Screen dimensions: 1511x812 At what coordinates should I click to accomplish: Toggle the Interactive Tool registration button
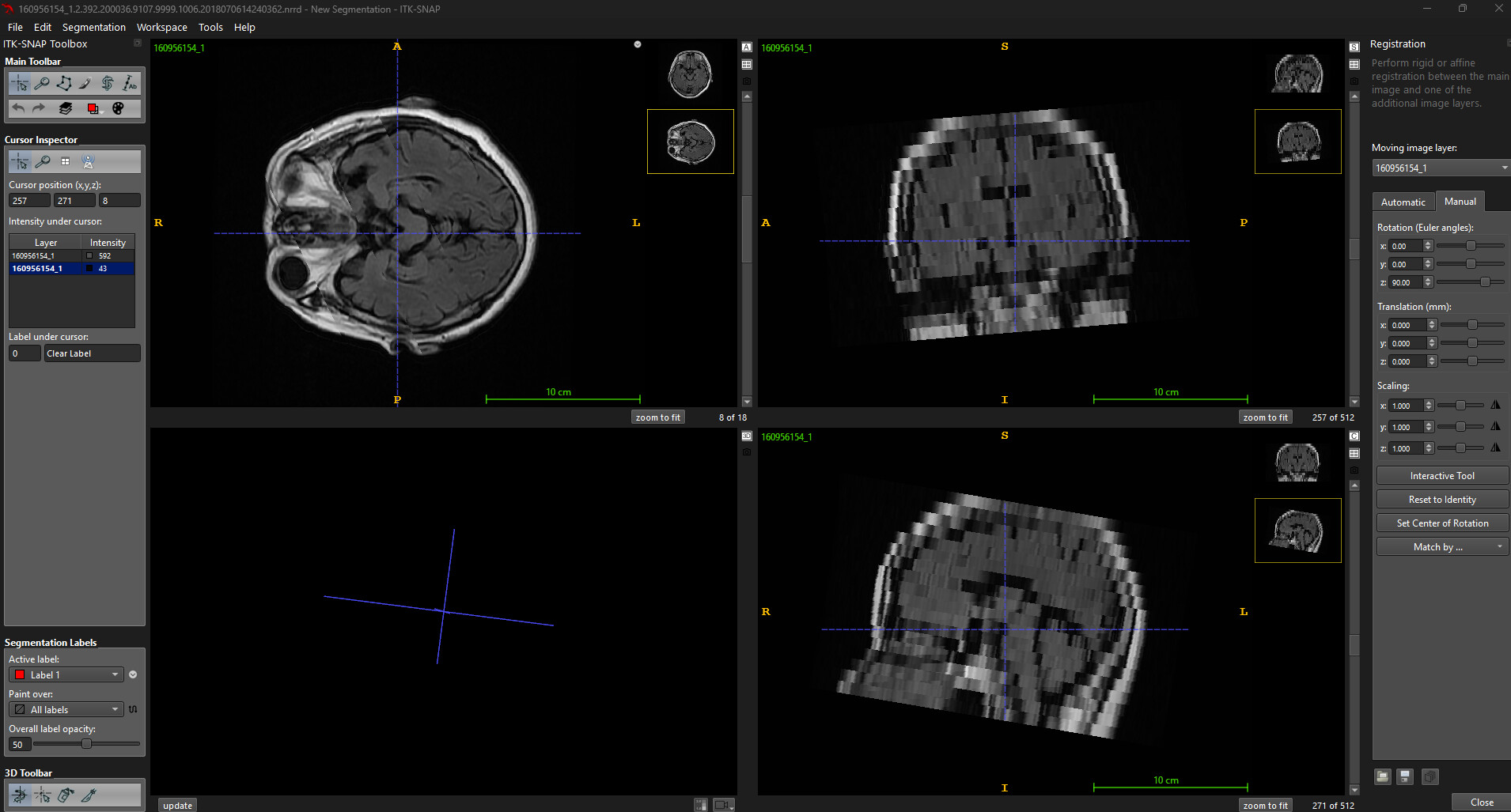click(1441, 476)
